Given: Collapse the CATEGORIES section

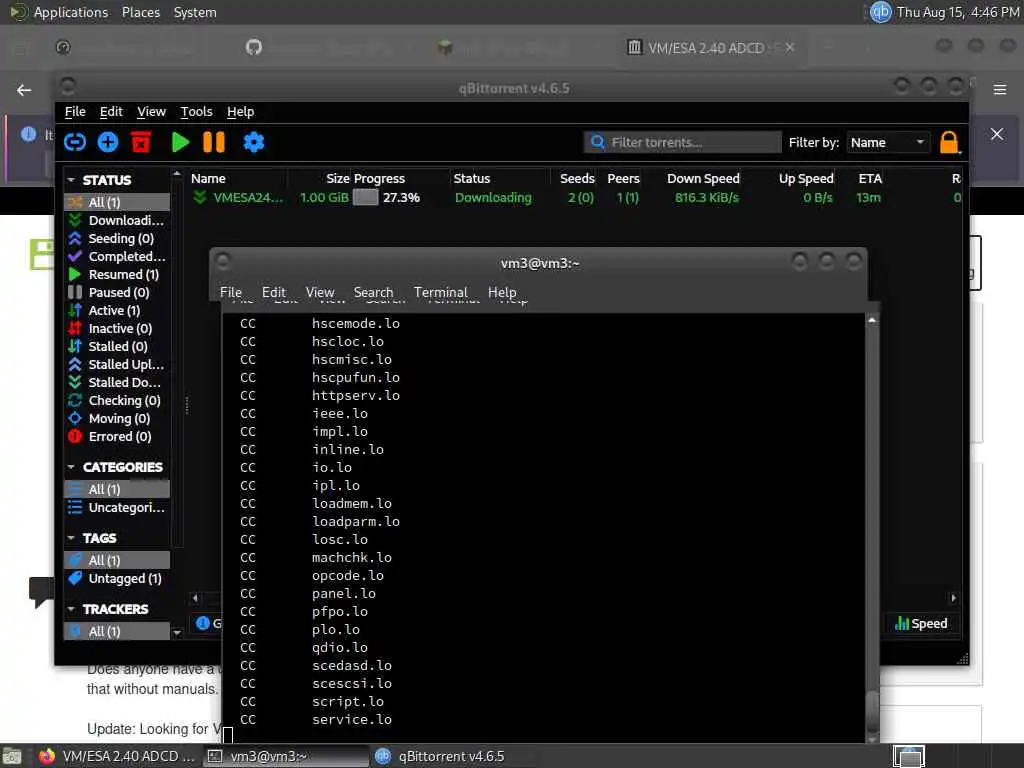Looking at the screenshot, I should point(71,467).
